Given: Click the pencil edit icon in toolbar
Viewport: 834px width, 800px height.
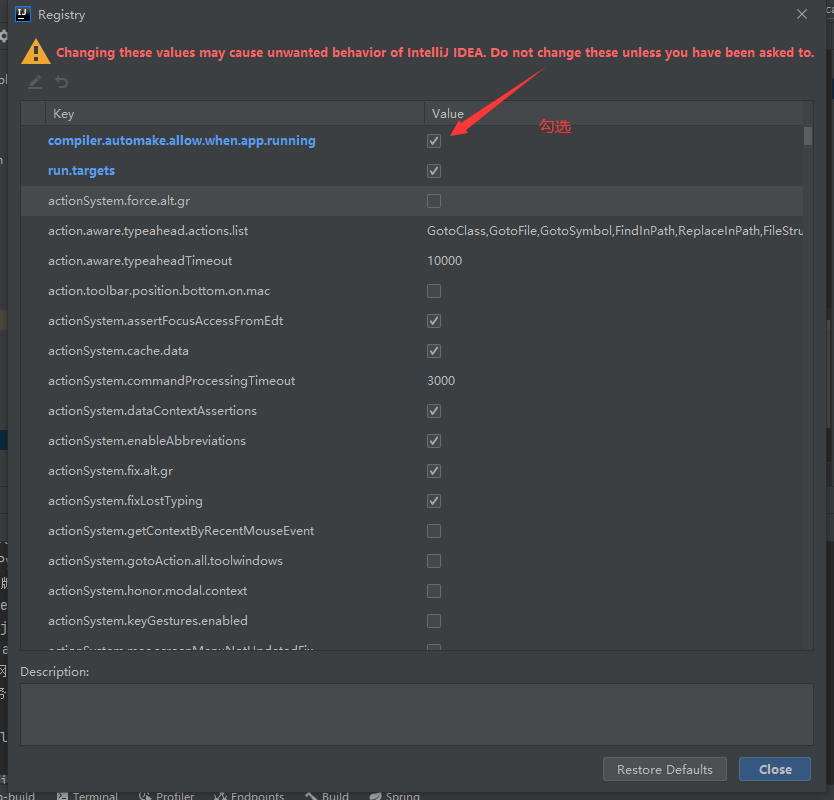Looking at the screenshot, I should (x=35, y=82).
